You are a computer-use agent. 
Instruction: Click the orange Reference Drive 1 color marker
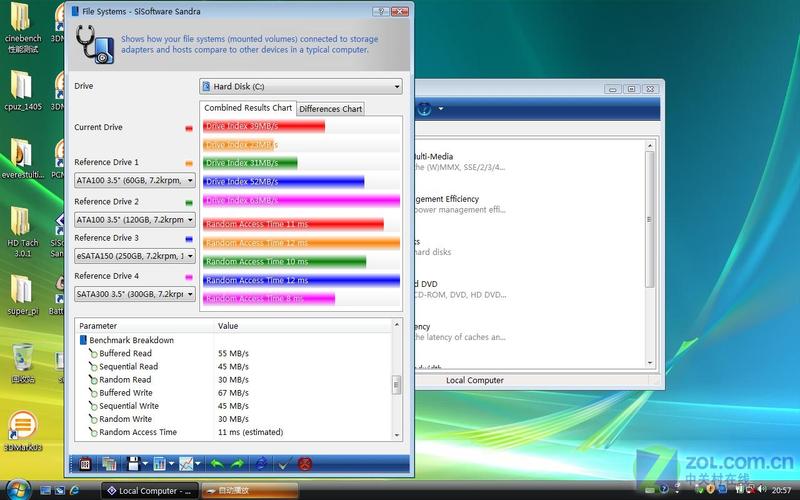pyautogui.click(x=189, y=163)
